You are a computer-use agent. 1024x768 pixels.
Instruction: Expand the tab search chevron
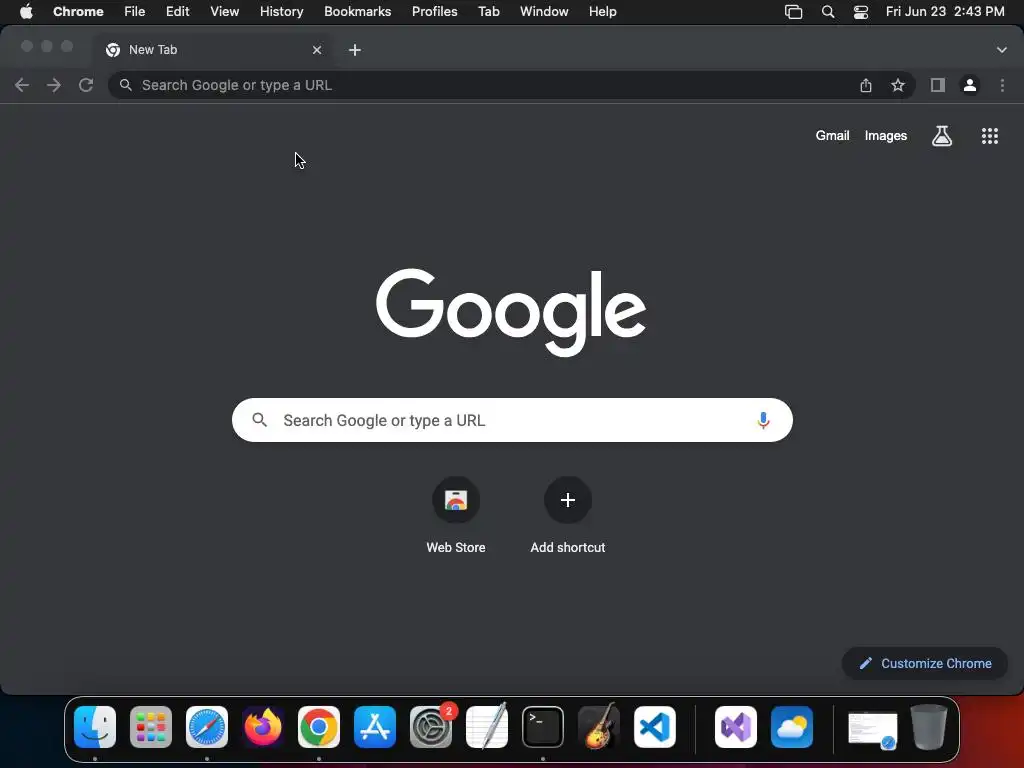1001,50
